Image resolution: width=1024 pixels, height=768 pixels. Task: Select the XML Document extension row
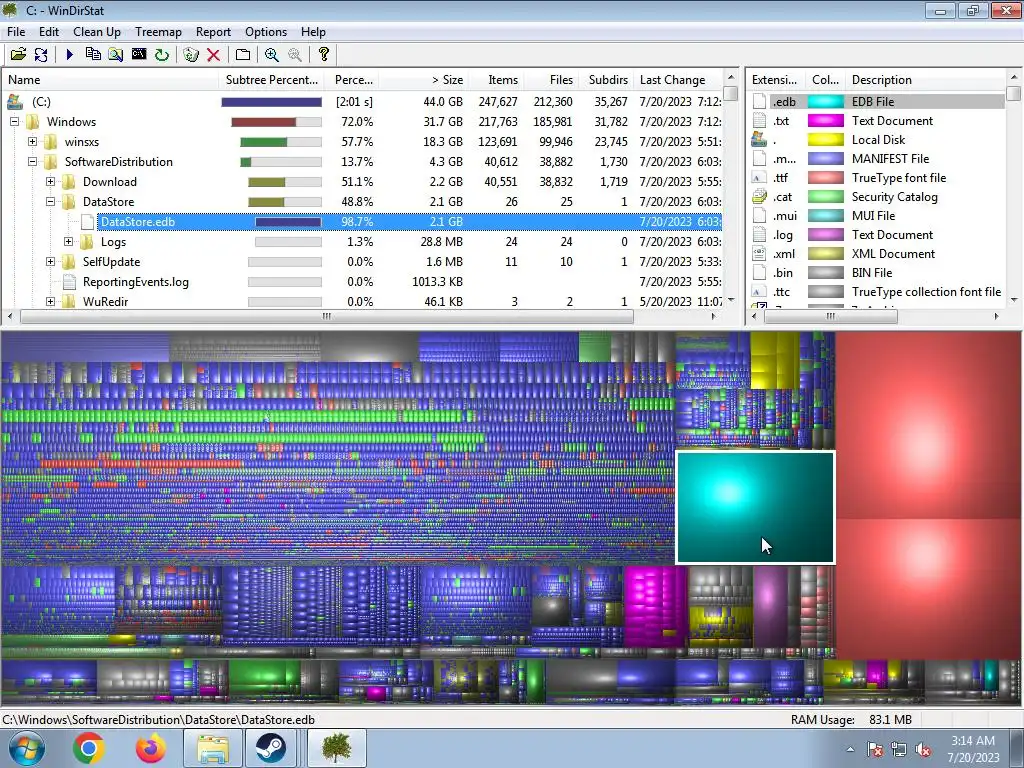pos(876,254)
